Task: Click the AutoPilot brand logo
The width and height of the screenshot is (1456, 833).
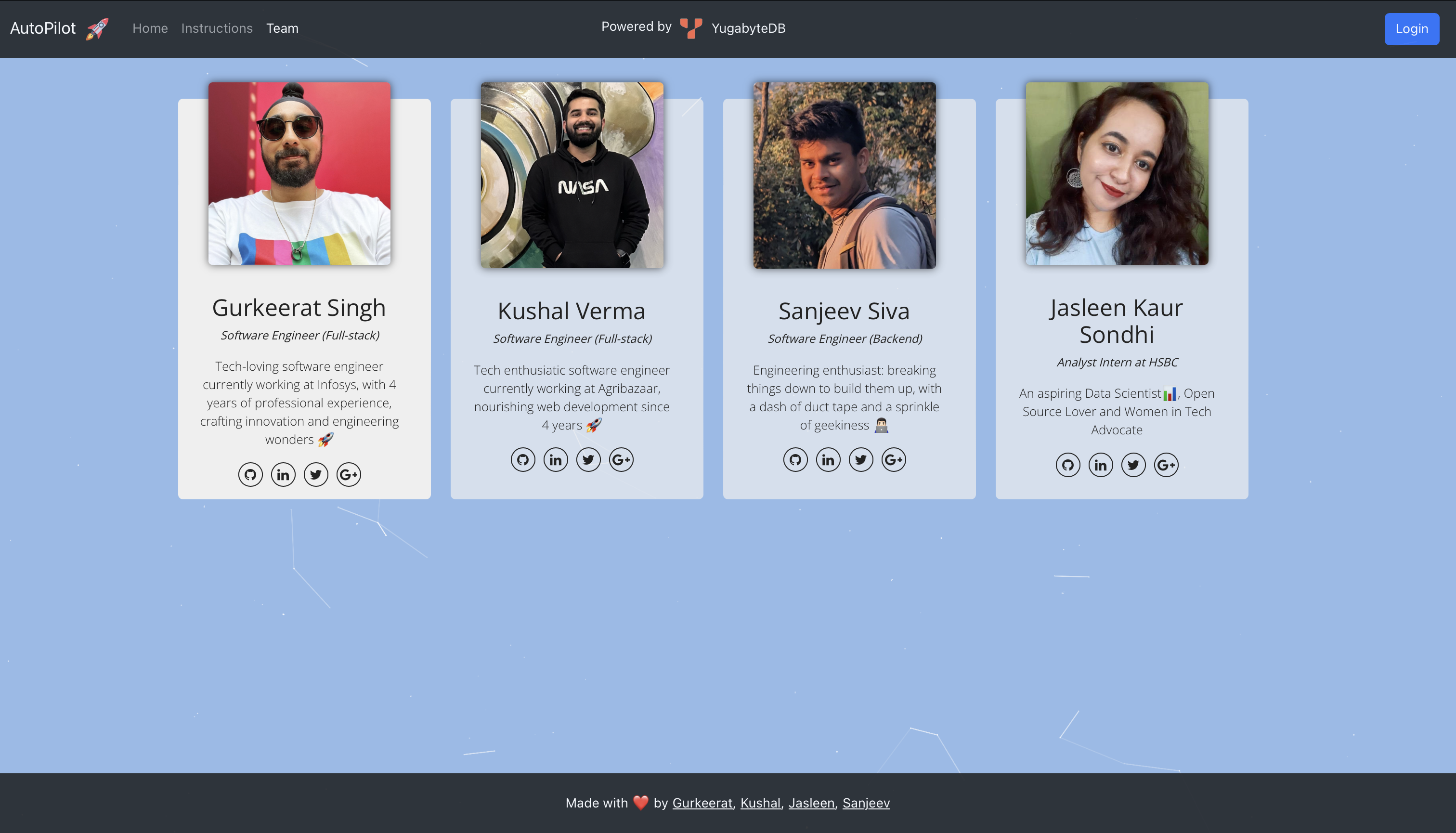Action: [x=58, y=28]
